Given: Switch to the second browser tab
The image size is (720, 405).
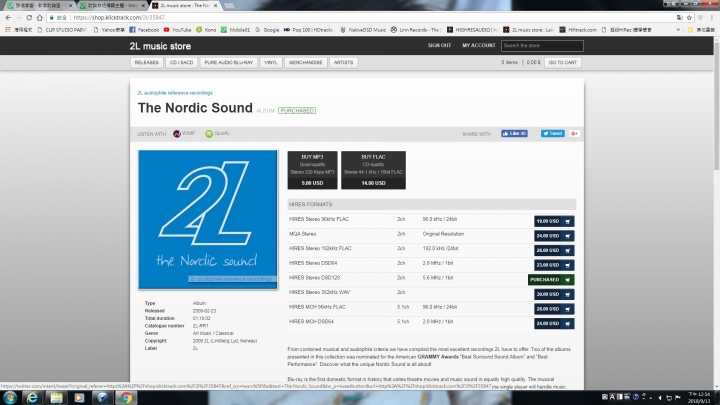Looking at the screenshot, I should (112, 6).
